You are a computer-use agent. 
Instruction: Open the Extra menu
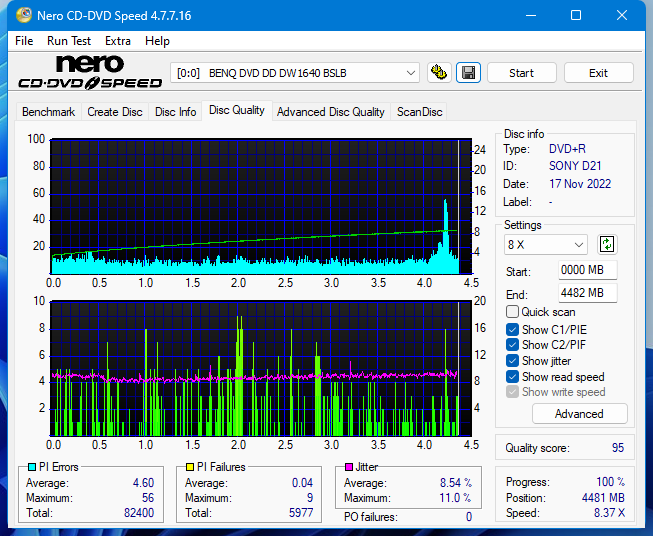(x=118, y=41)
